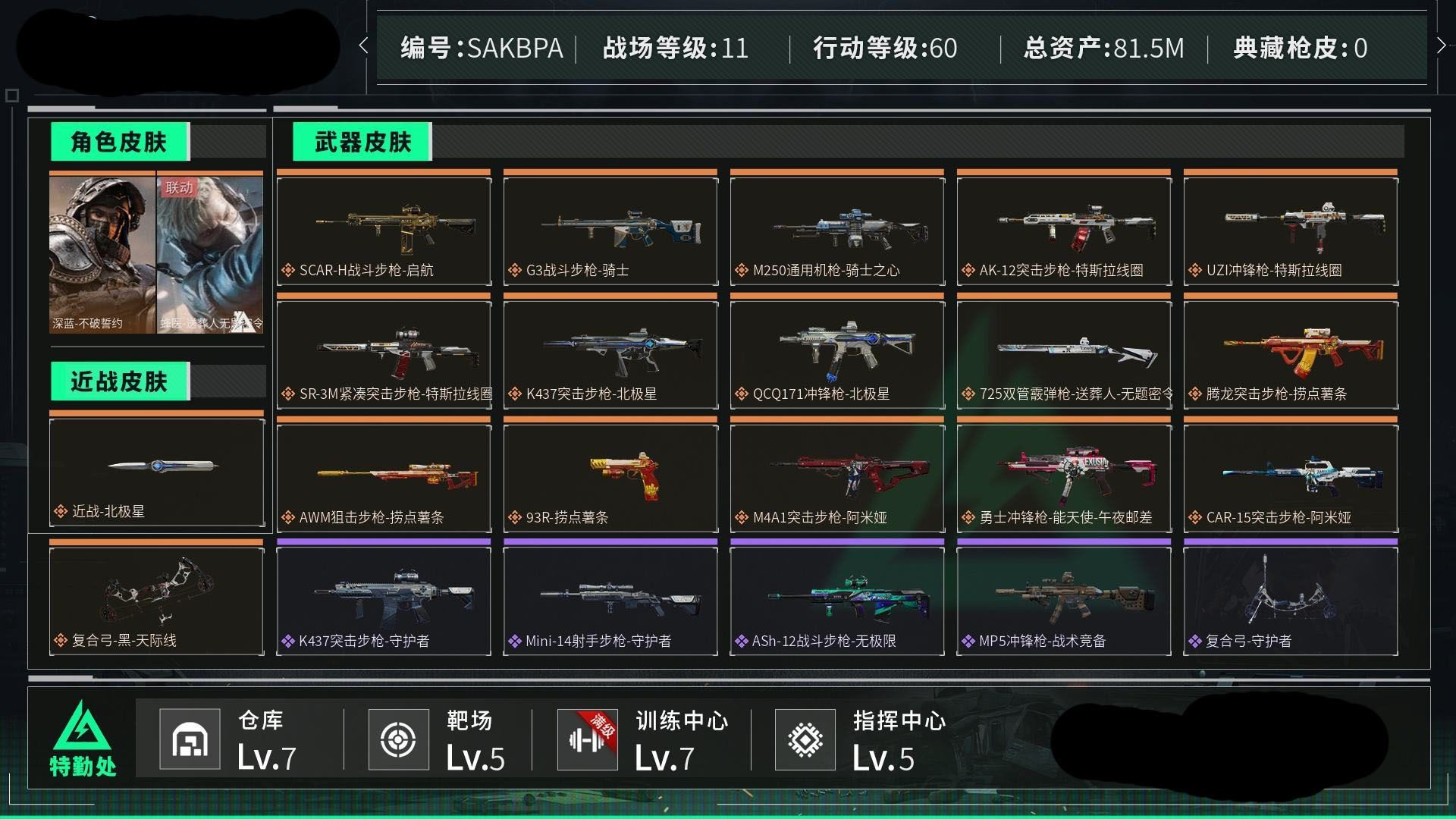
Task: Click the 典藏枪皮:0 stat label
Action: (x=1300, y=49)
